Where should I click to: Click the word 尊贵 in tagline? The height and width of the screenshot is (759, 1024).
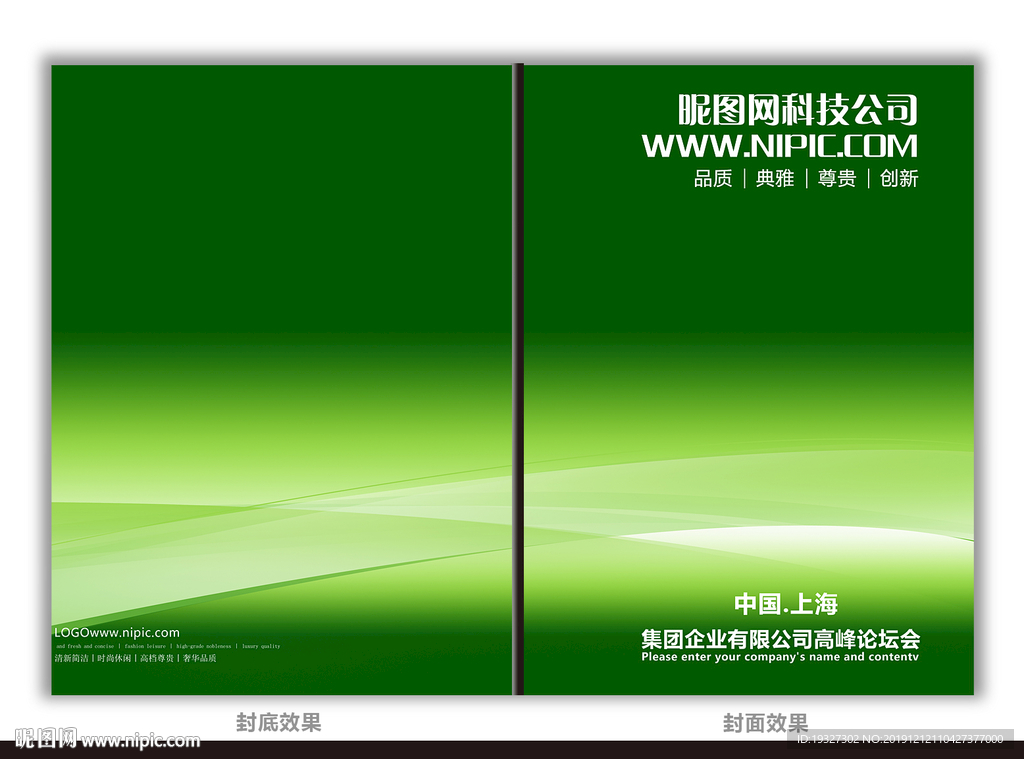point(837,178)
